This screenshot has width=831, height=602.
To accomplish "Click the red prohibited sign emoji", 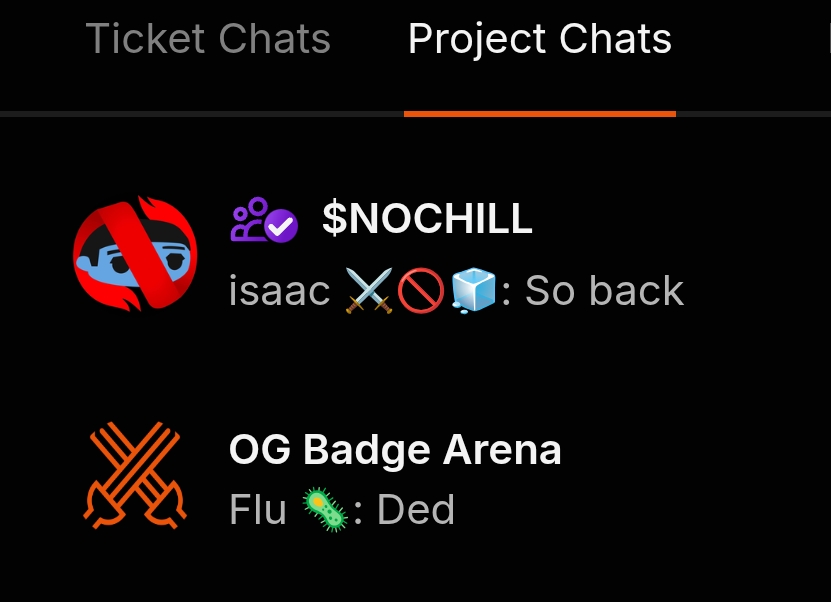I will coord(421,291).
